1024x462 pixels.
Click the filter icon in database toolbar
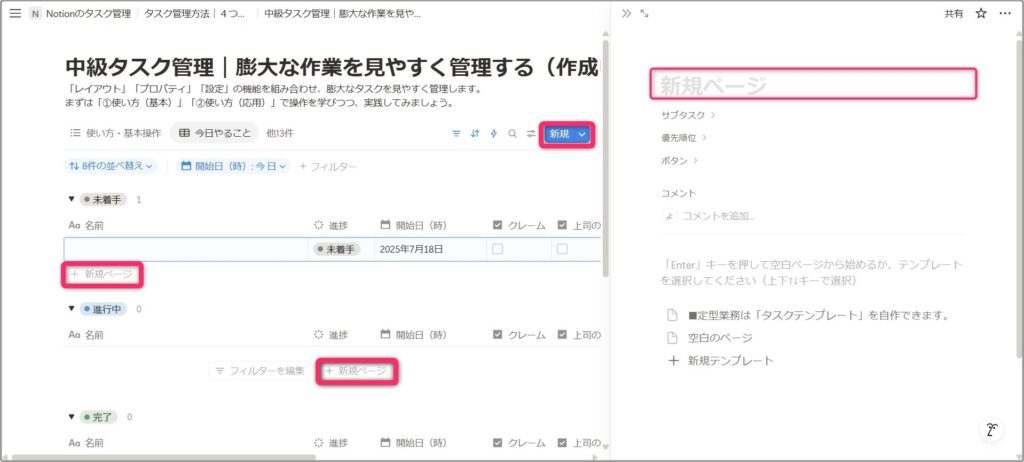click(456, 133)
